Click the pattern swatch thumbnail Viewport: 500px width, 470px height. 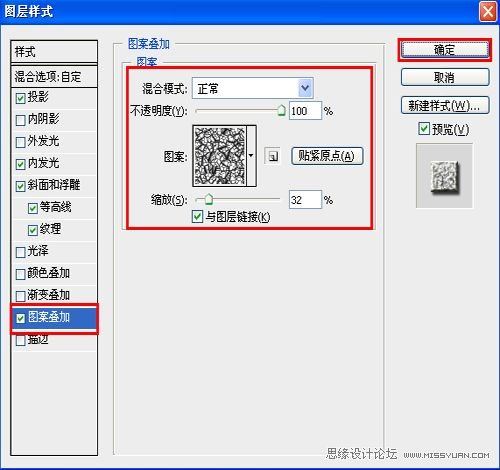coord(220,156)
